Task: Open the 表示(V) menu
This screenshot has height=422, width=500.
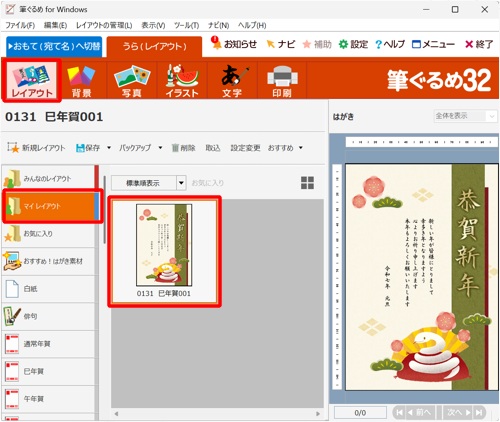Action: (x=153, y=25)
